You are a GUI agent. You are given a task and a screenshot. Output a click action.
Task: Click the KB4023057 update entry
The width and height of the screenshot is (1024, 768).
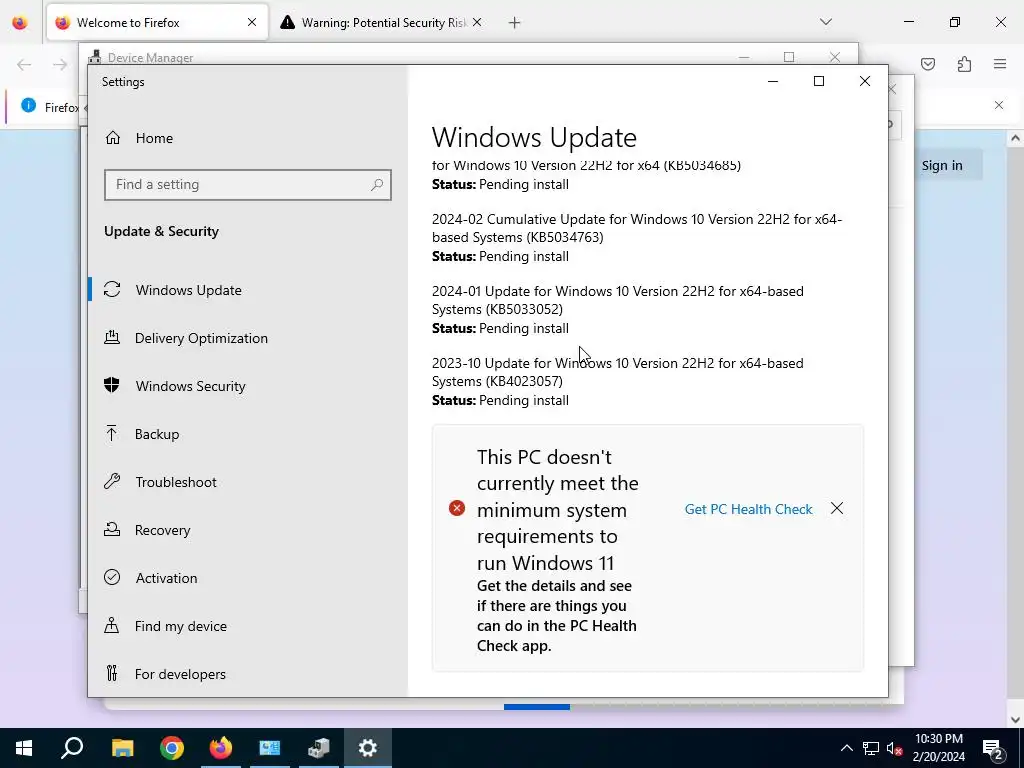point(618,381)
